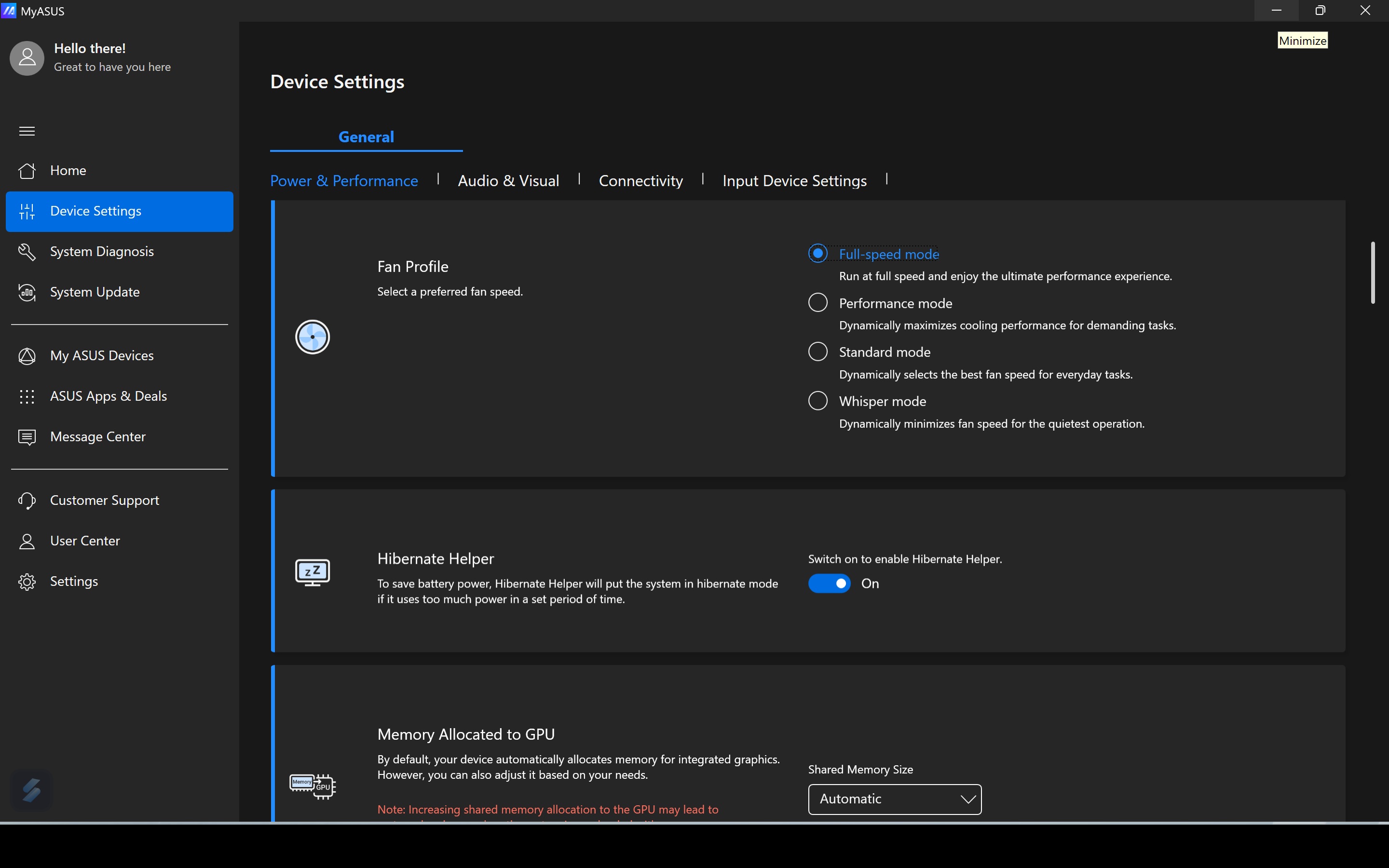Click the Hibernate Helper monitor icon

(312, 572)
